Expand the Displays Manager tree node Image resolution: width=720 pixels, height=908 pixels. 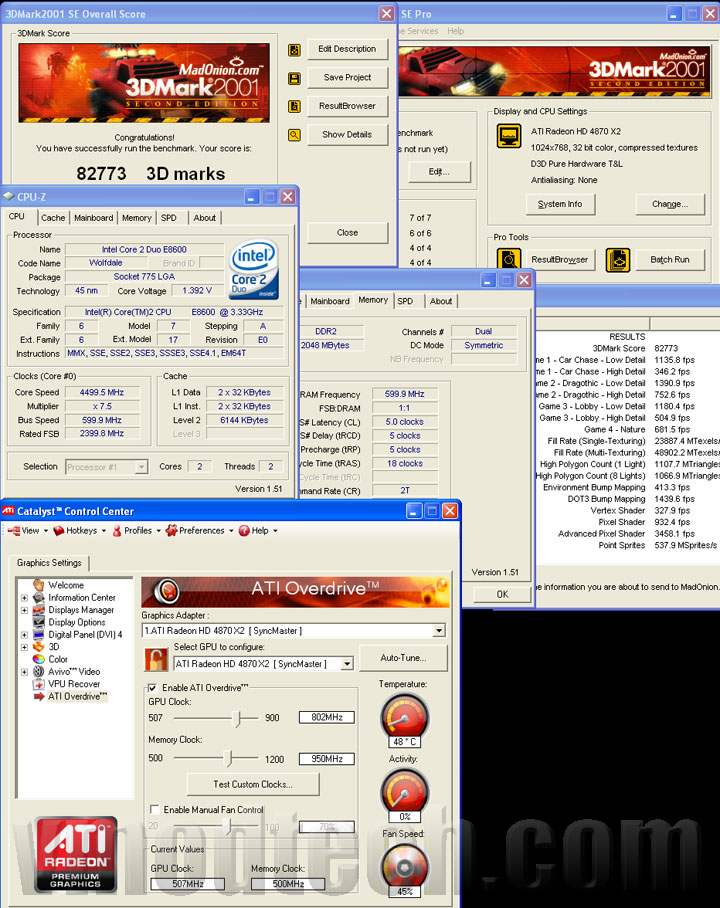(24, 610)
